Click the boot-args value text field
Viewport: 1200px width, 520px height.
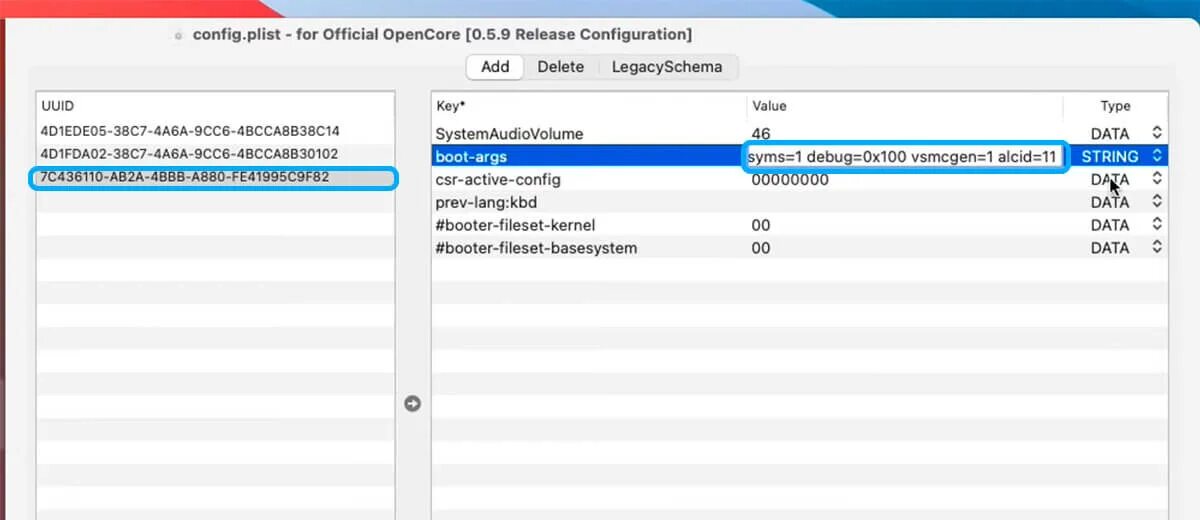pos(902,157)
